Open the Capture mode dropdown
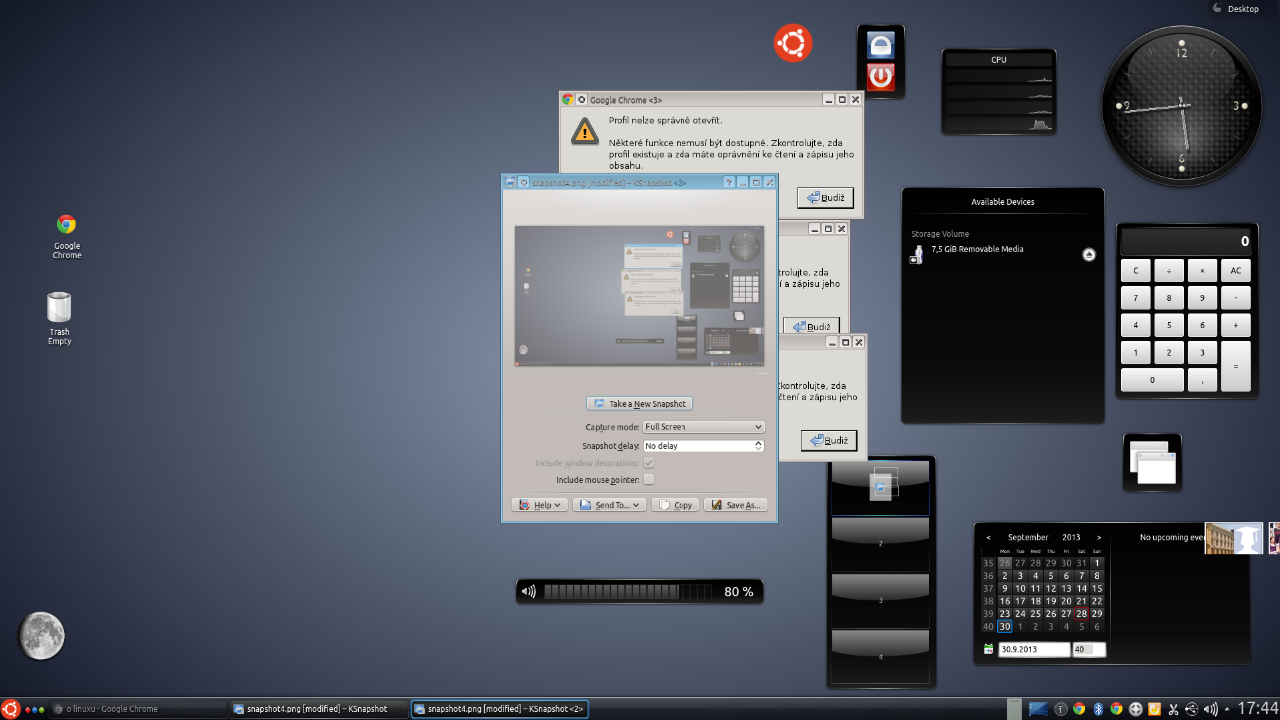The image size is (1280, 720). [x=703, y=427]
